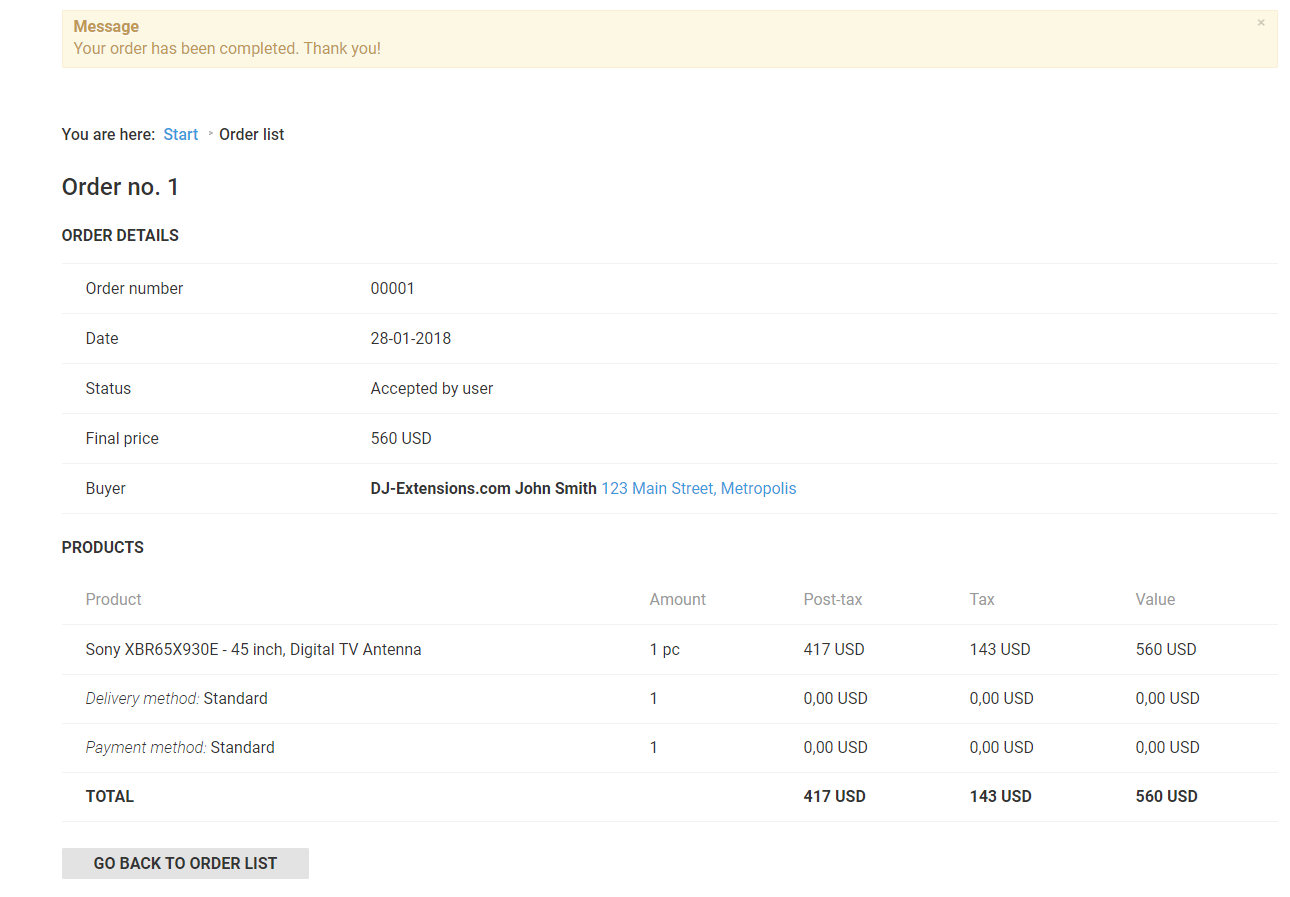This screenshot has height=897, width=1290.
Task: Click the Order list breadcrumb text
Action: tap(252, 134)
